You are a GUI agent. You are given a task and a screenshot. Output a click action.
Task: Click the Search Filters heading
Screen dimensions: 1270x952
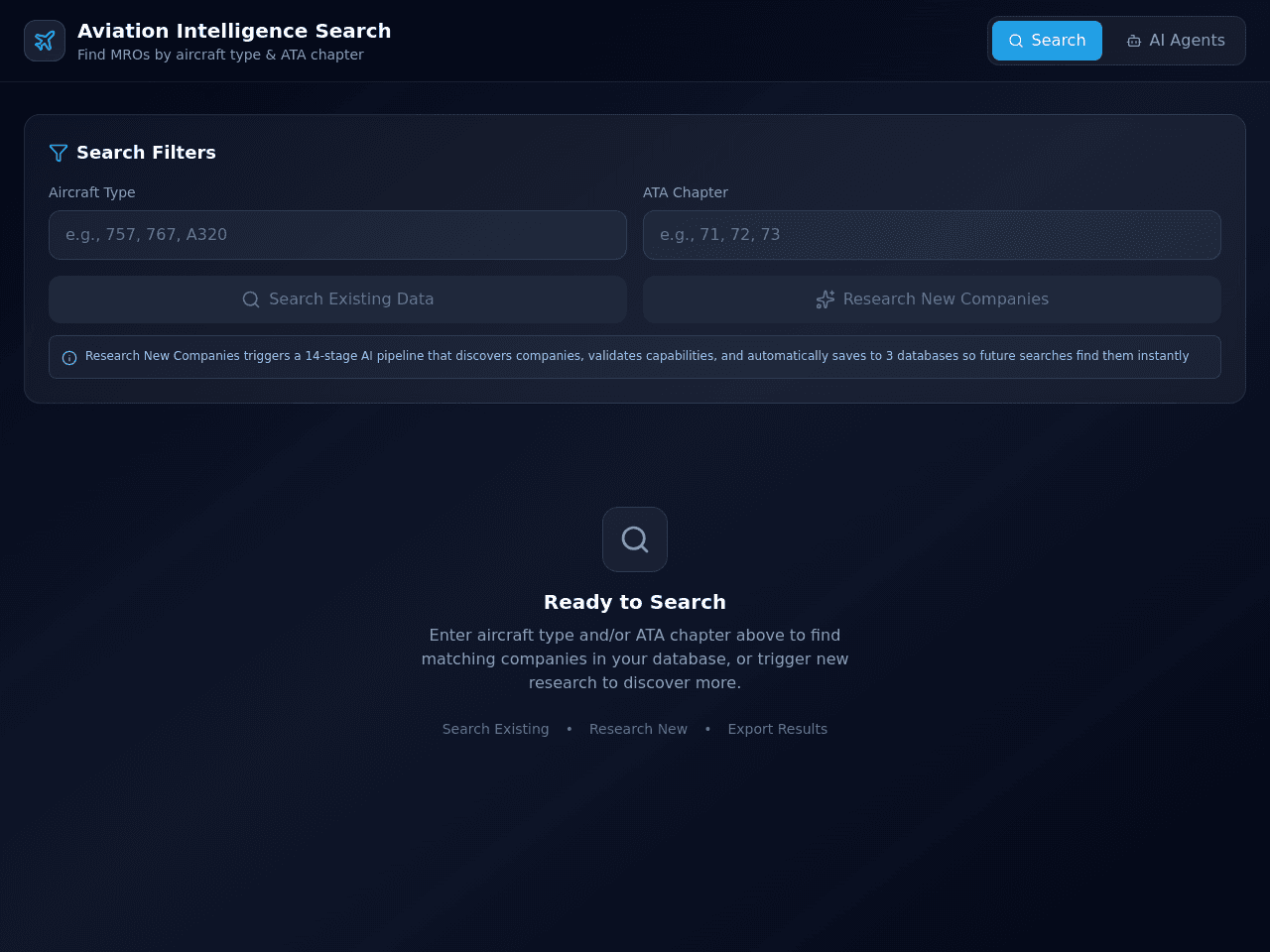click(146, 153)
